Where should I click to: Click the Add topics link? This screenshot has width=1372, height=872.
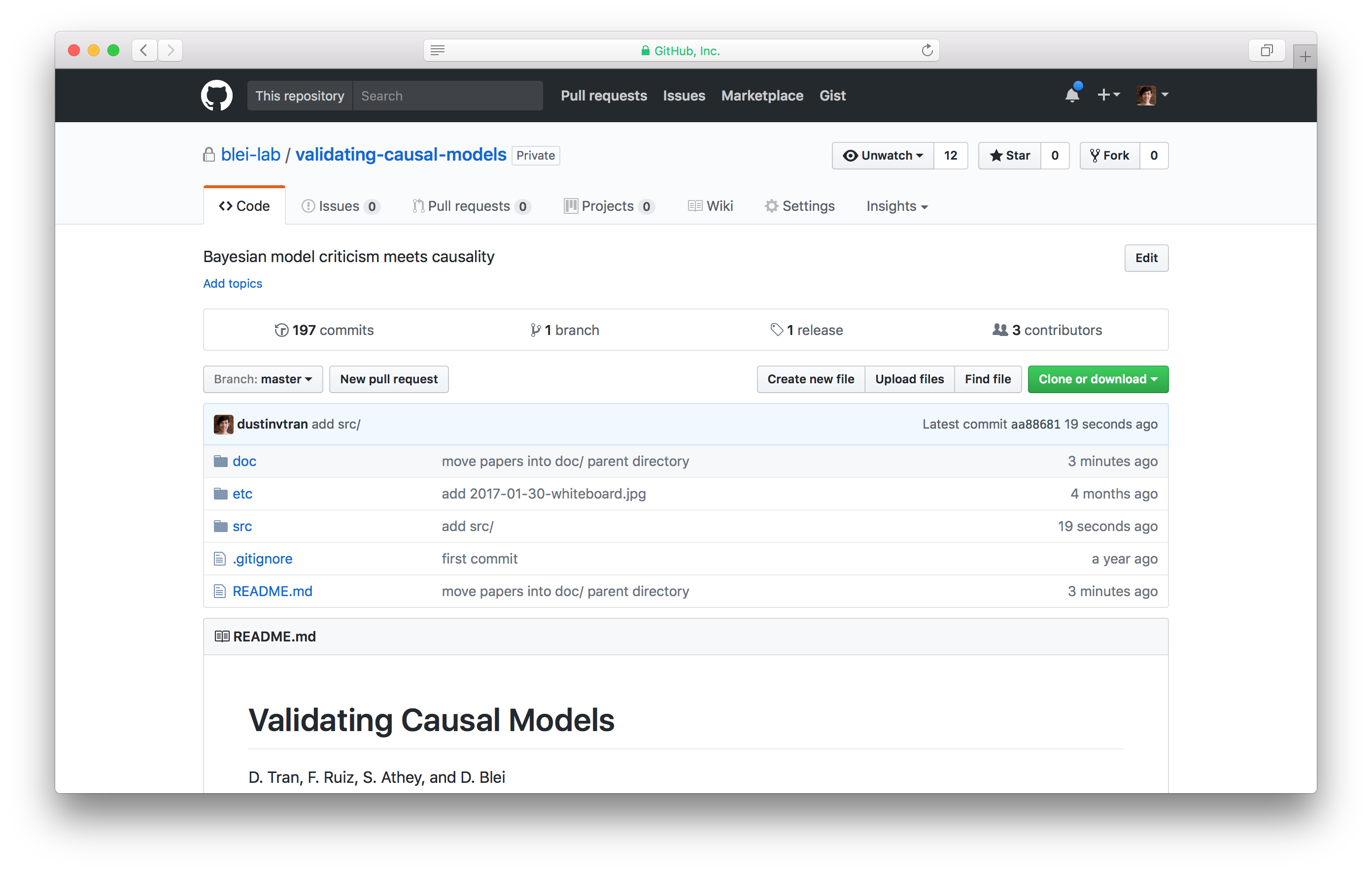[233, 283]
